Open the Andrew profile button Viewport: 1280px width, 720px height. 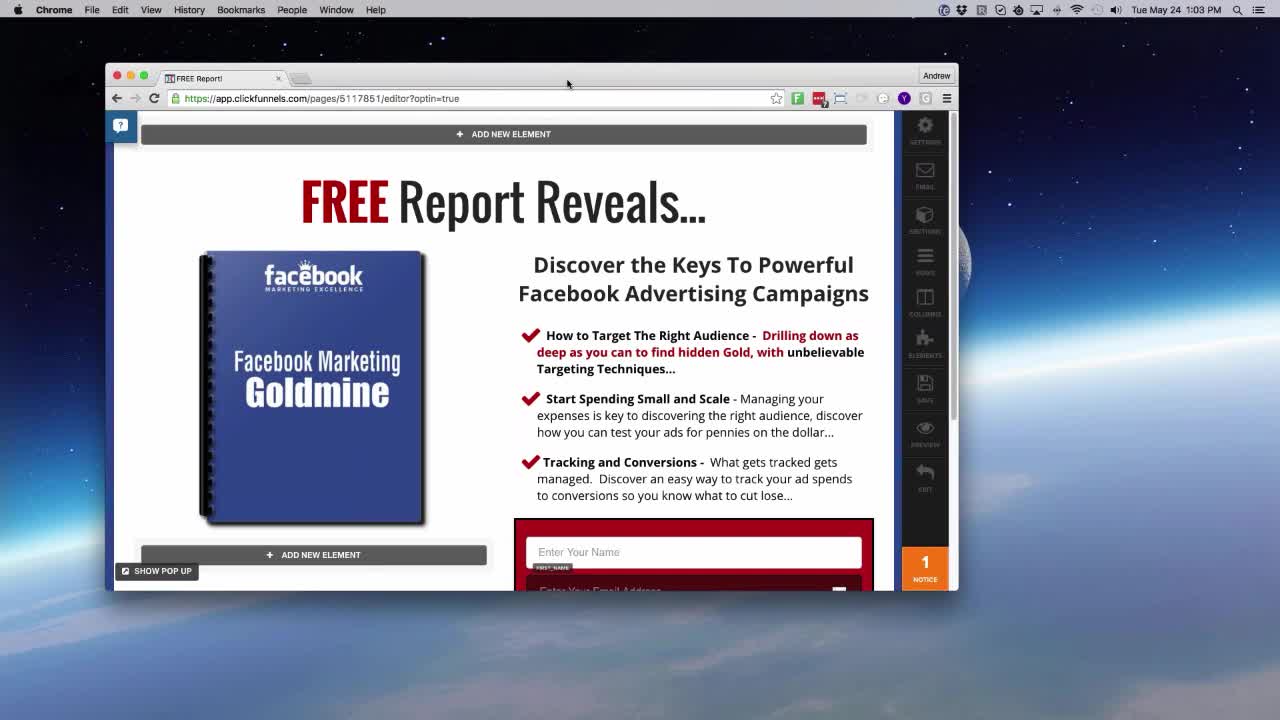(x=936, y=76)
